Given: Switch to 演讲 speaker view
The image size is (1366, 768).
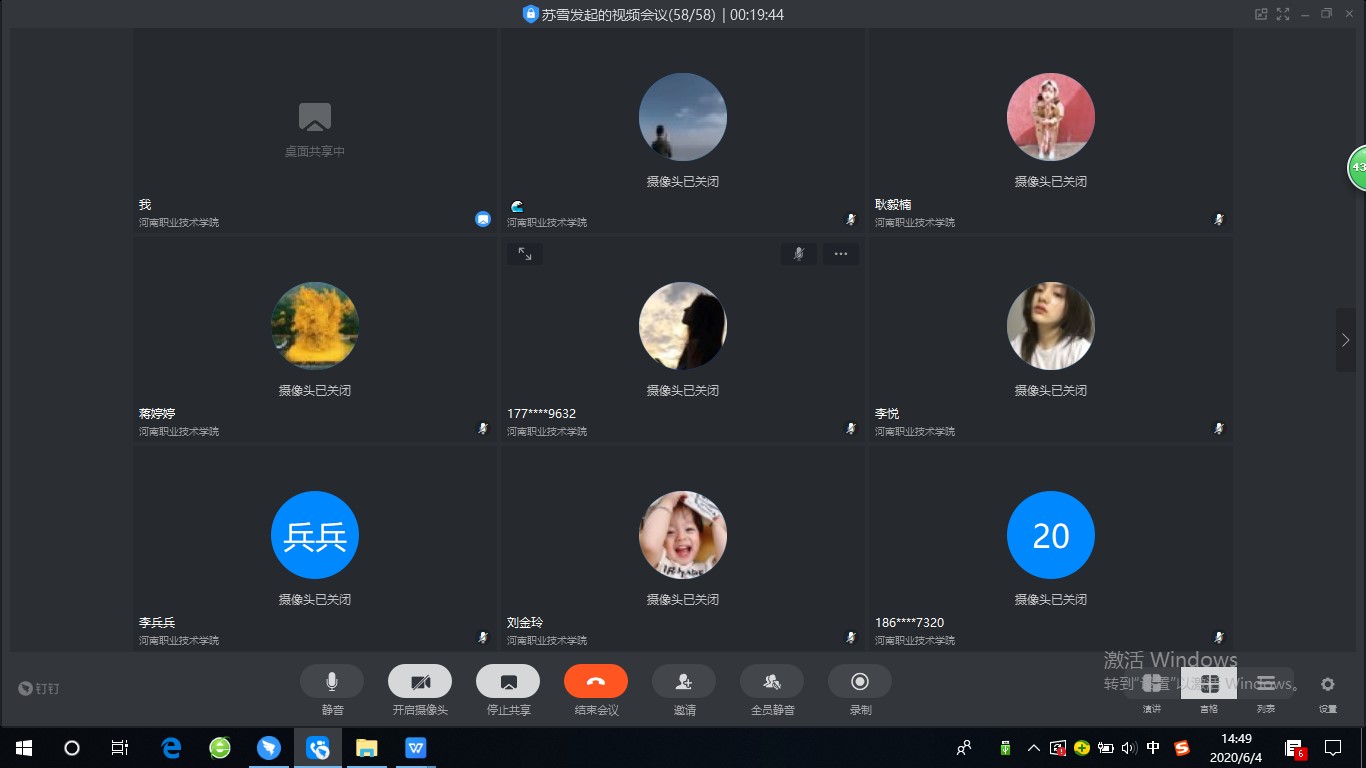Looking at the screenshot, I should 1152,685.
